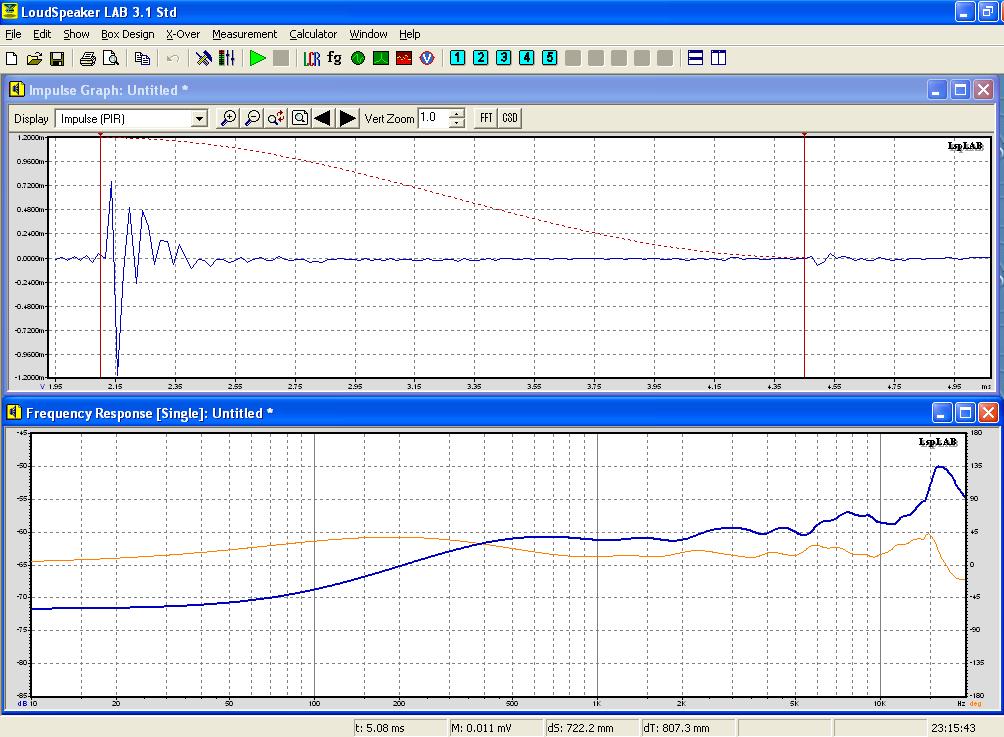Click the left red window marker in impulse graph
Viewport: 1004px width, 737px height.
(x=101, y=256)
